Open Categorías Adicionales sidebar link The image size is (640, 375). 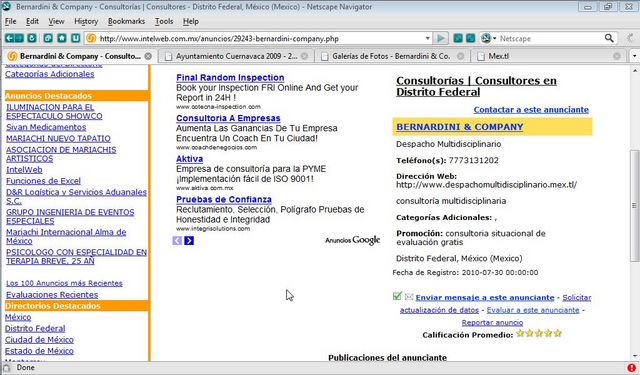click(x=49, y=74)
